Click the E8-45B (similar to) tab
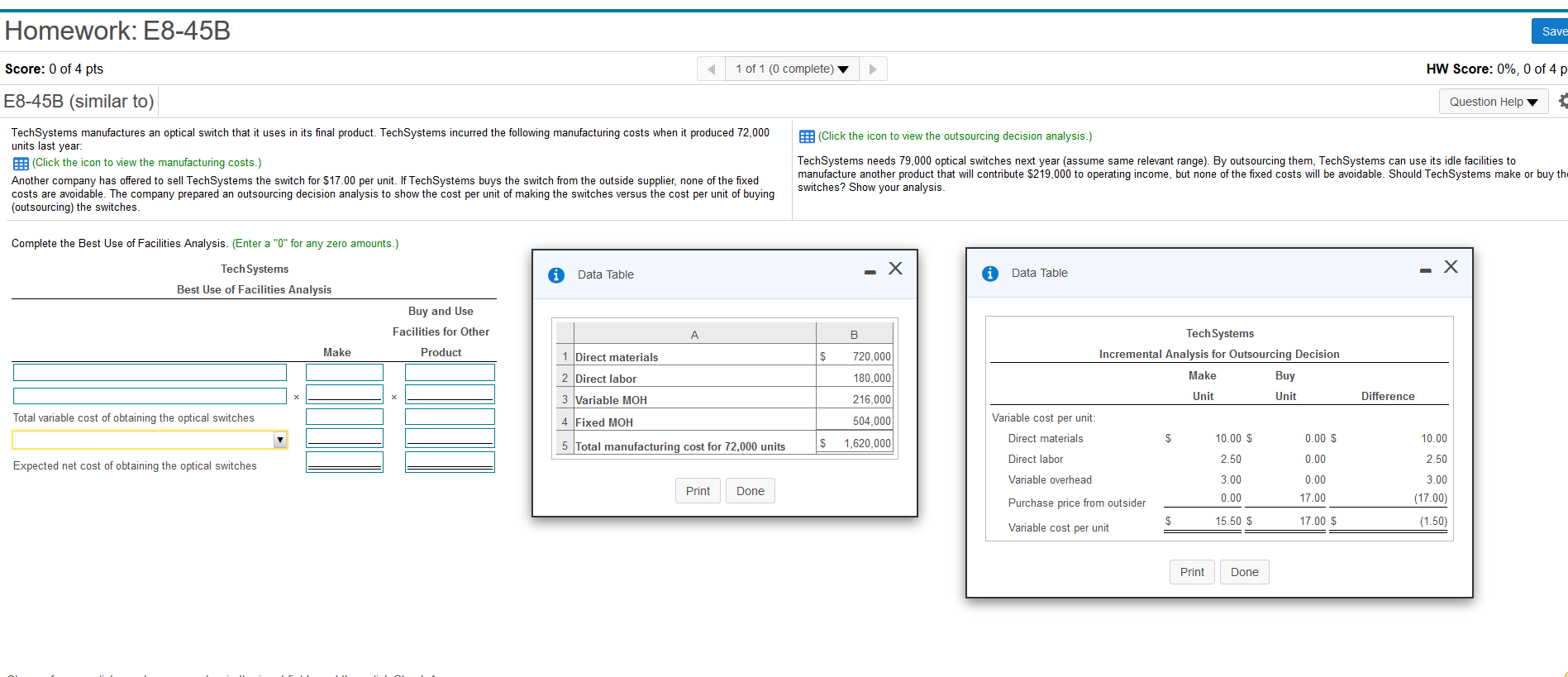1568x677 pixels. point(79,101)
